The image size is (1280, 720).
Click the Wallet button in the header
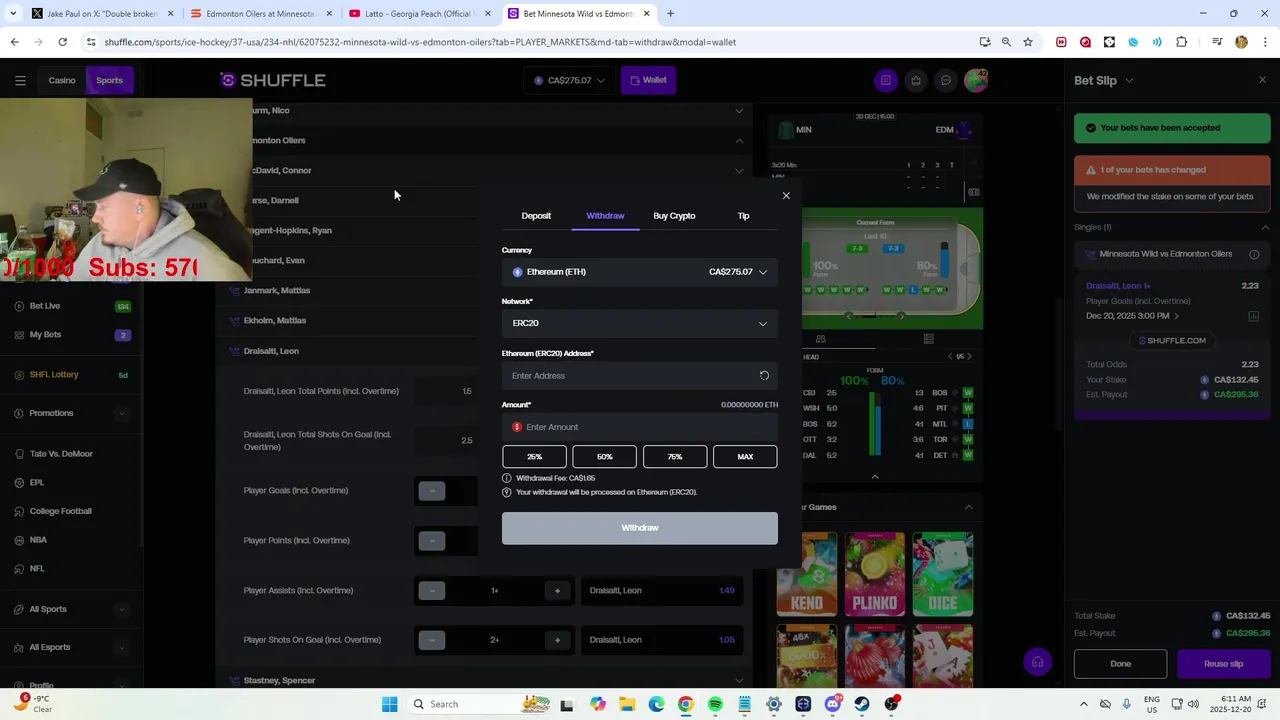click(647, 80)
